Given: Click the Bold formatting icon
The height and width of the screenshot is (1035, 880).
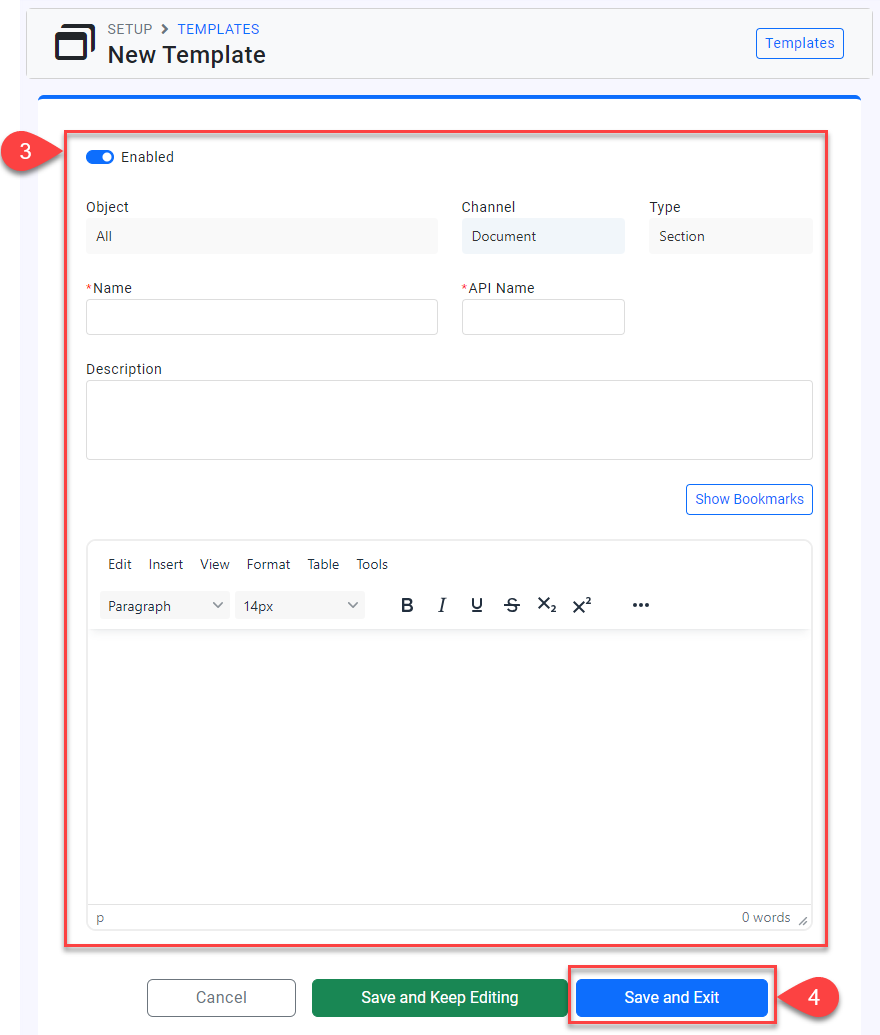Looking at the screenshot, I should point(407,605).
